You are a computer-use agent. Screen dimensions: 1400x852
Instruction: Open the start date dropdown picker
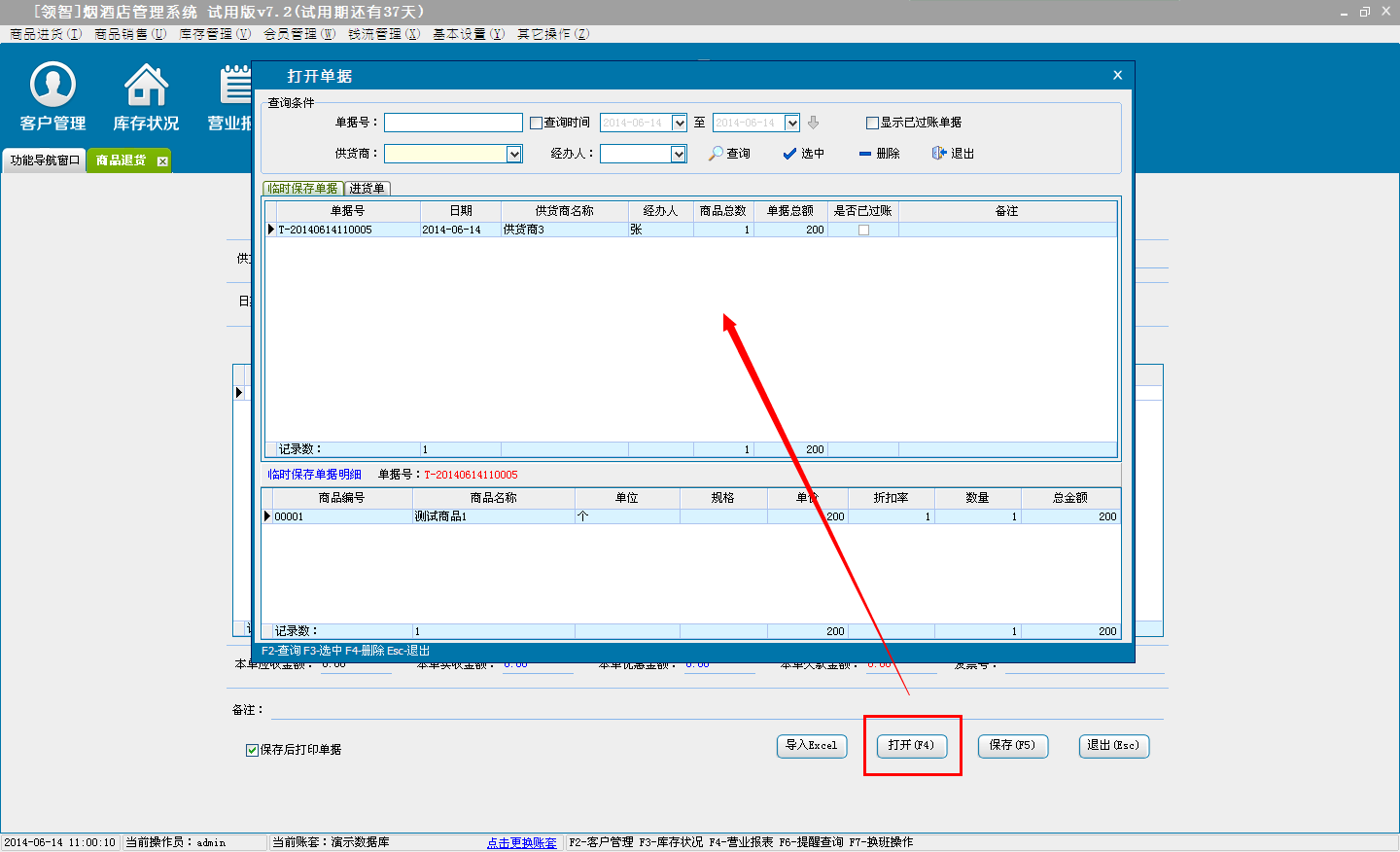tap(680, 123)
